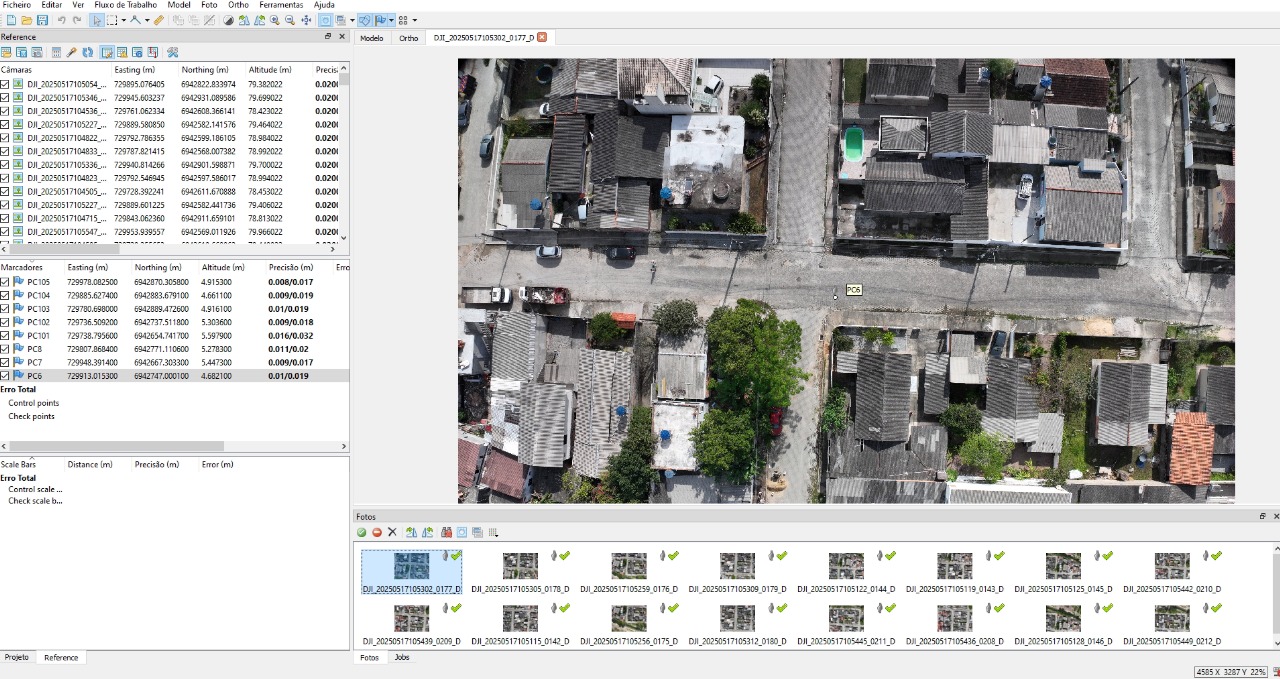This screenshot has width=1280, height=679.
Task: Open the show images layers dropdown arrow
Action: coord(352,20)
